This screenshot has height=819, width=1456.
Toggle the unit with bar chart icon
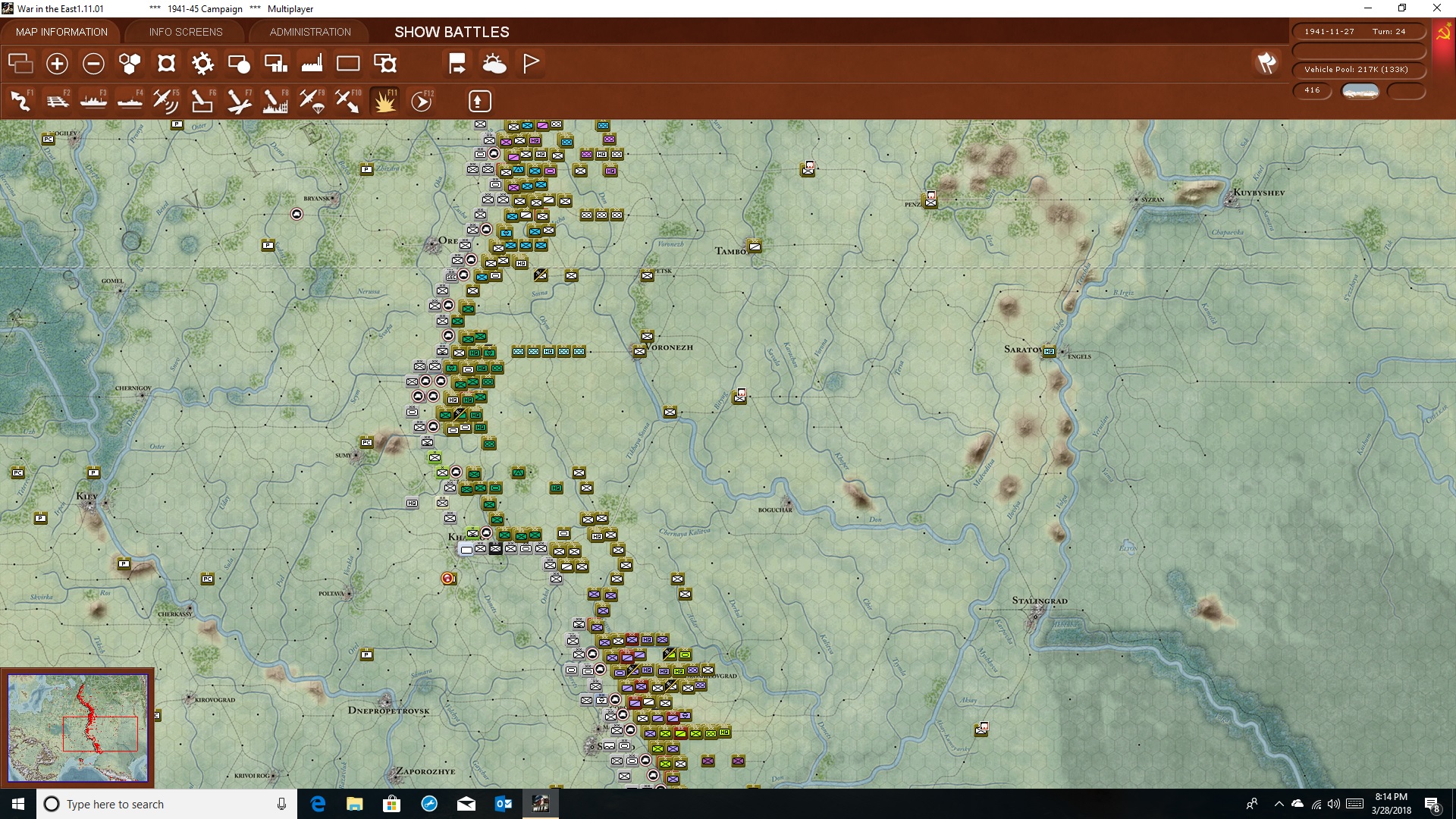pyautogui.click(x=275, y=63)
